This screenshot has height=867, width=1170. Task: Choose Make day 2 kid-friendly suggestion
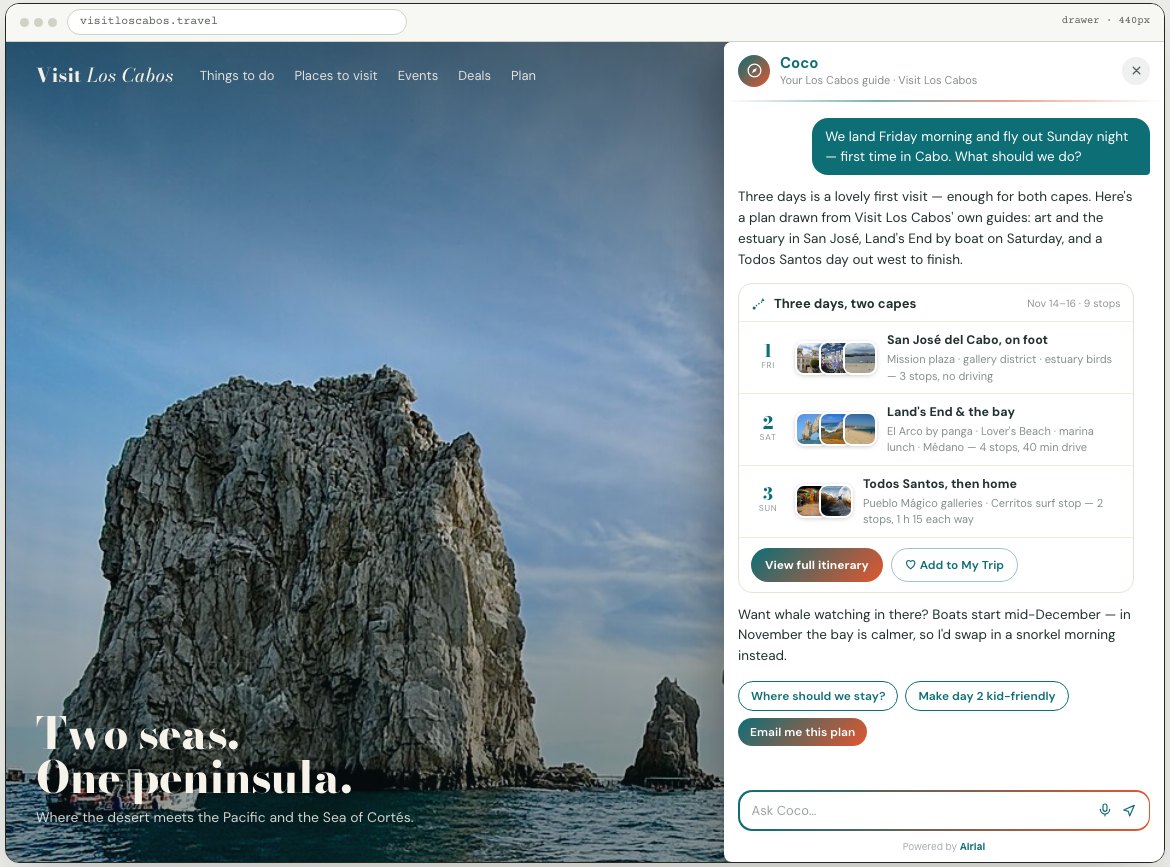pyautogui.click(x=986, y=696)
